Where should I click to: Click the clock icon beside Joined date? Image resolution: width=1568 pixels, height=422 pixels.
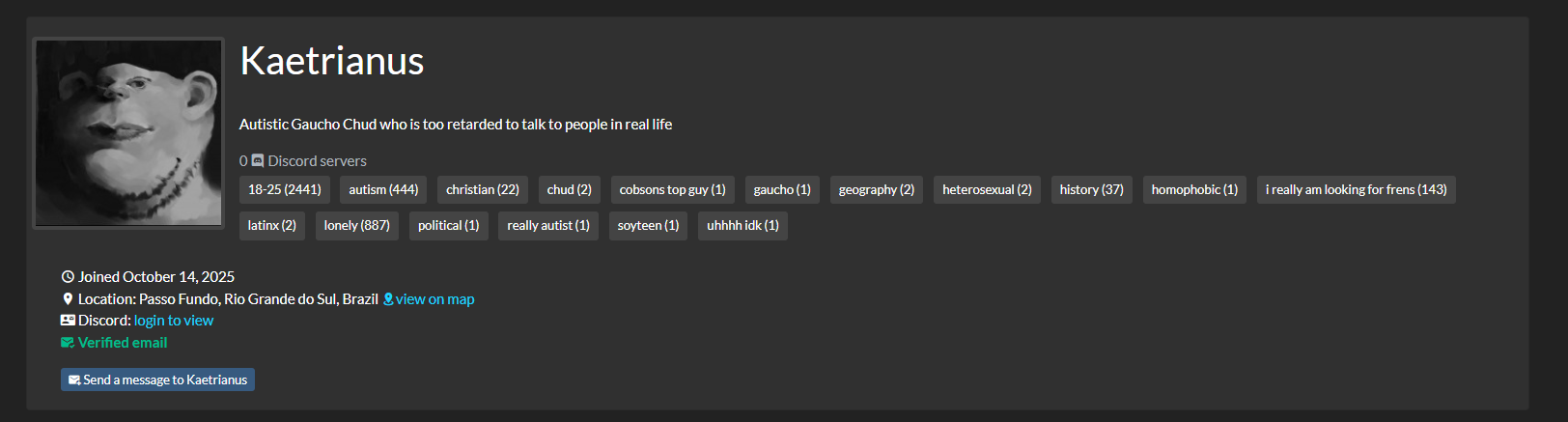tap(68, 277)
